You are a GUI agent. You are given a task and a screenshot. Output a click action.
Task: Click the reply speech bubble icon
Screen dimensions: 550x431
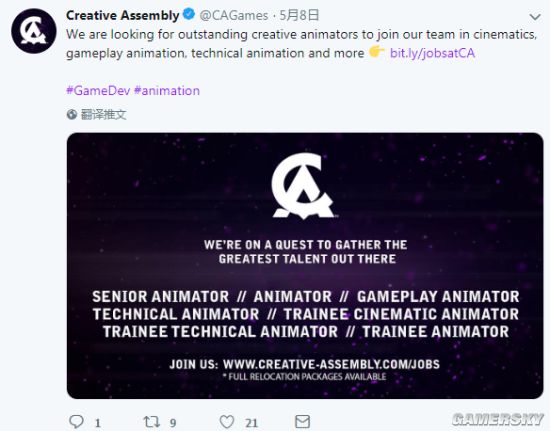(x=76, y=422)
